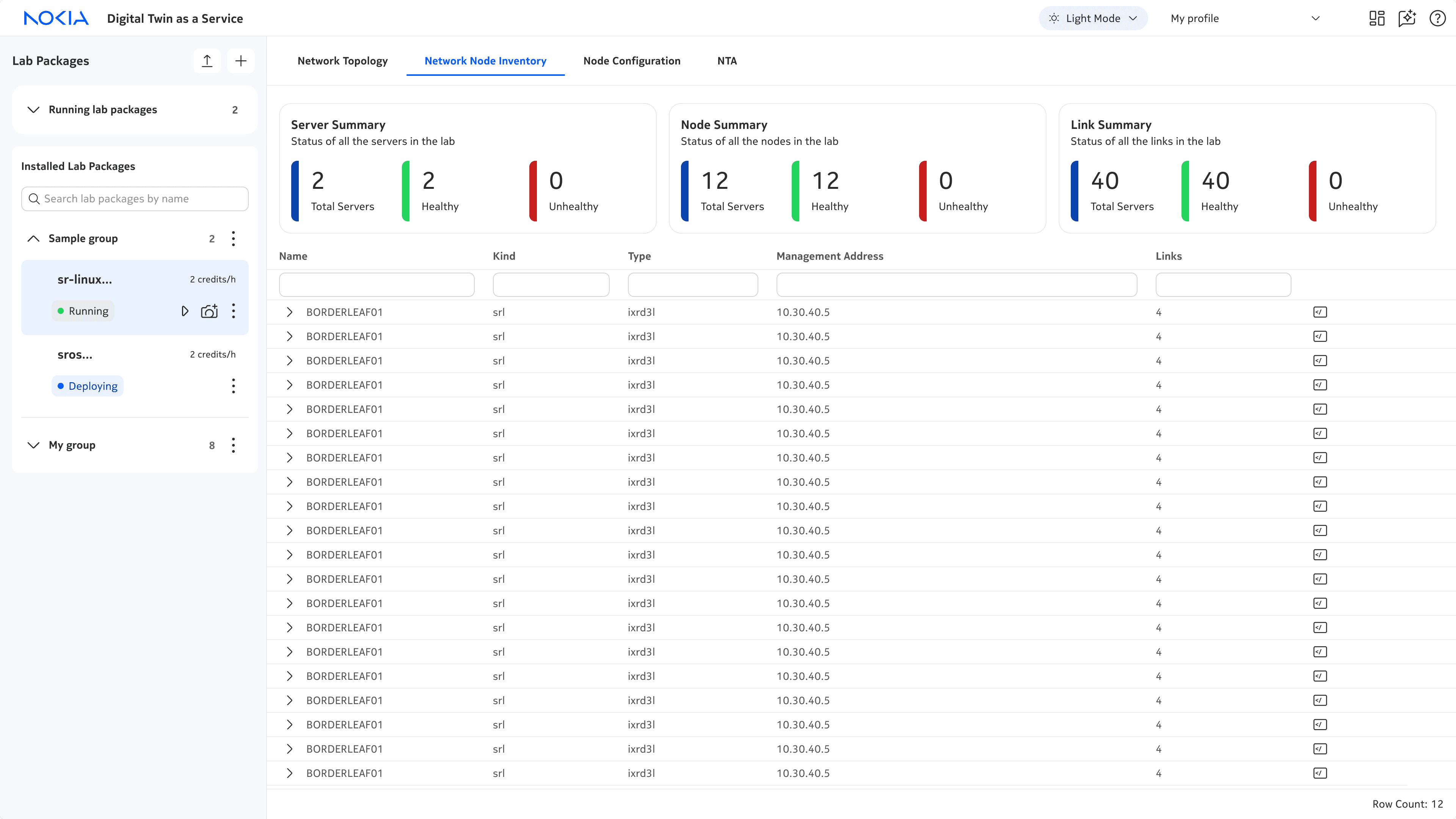Open the console icon in the first table row
This screenshot has width=1456, height=819.
1320,312
